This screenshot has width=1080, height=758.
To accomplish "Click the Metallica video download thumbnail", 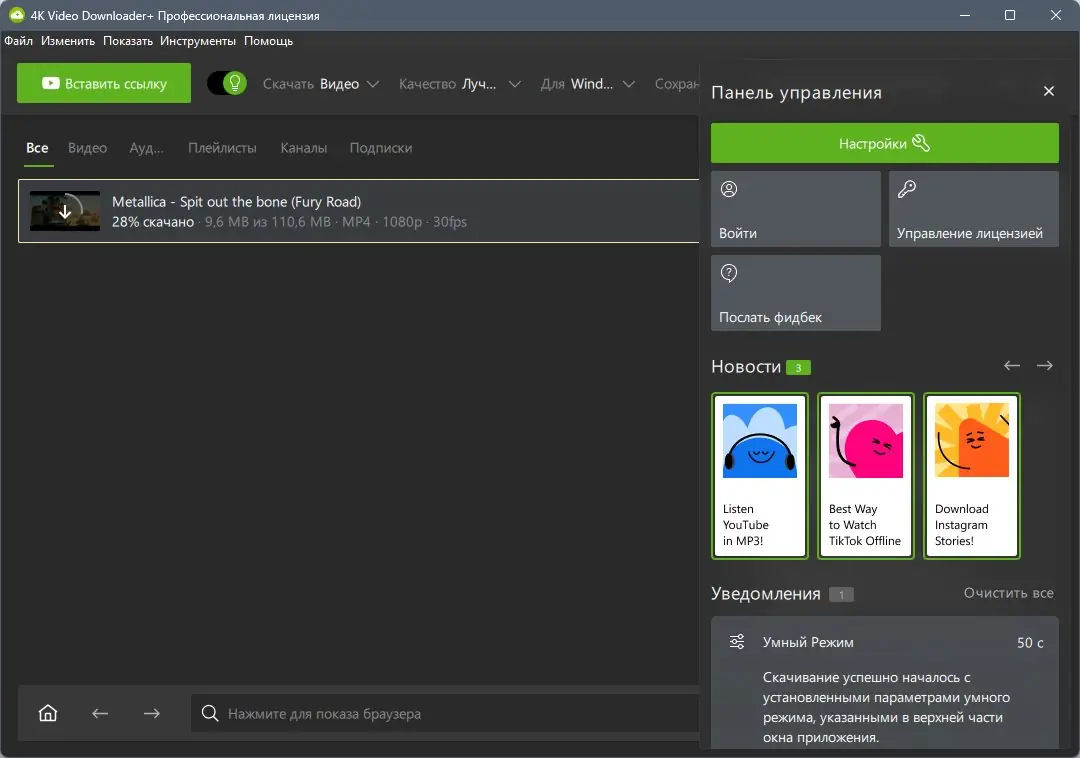I will tap(65, 211).
